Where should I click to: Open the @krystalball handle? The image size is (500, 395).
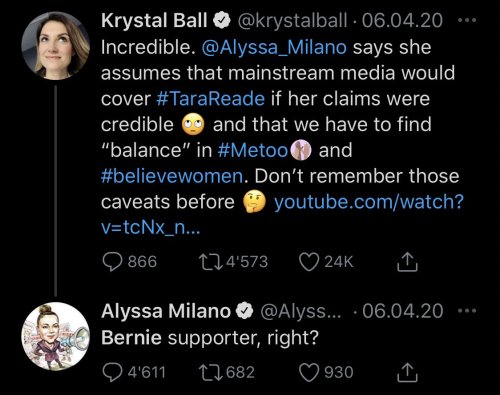tap(292, 21)
